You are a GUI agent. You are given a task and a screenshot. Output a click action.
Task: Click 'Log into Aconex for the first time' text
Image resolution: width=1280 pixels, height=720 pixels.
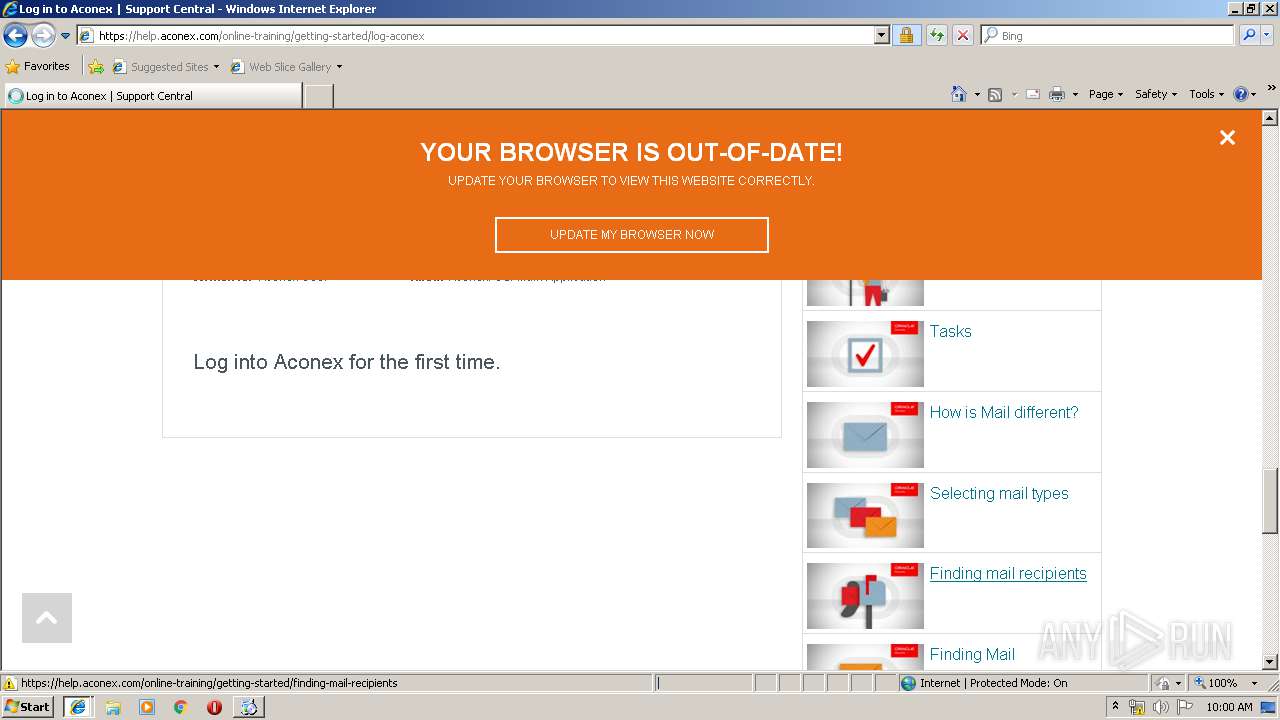click(x=347, y=362)
